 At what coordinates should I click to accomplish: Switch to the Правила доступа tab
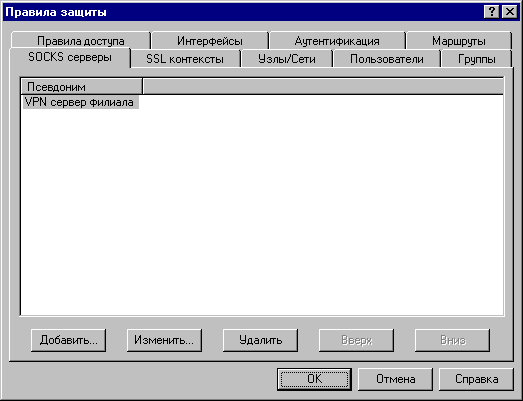[81, 41]
